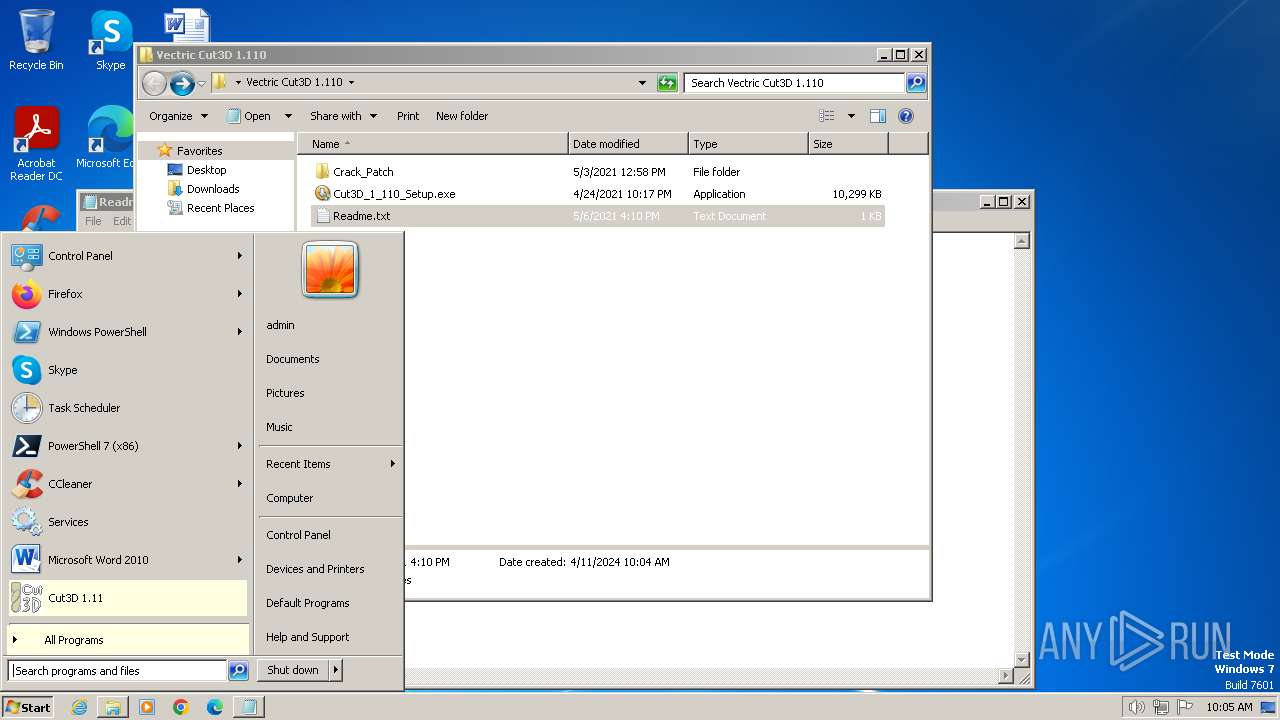Open Explorer help question mark
The image size is (1280, 720).
pos(906,116)
